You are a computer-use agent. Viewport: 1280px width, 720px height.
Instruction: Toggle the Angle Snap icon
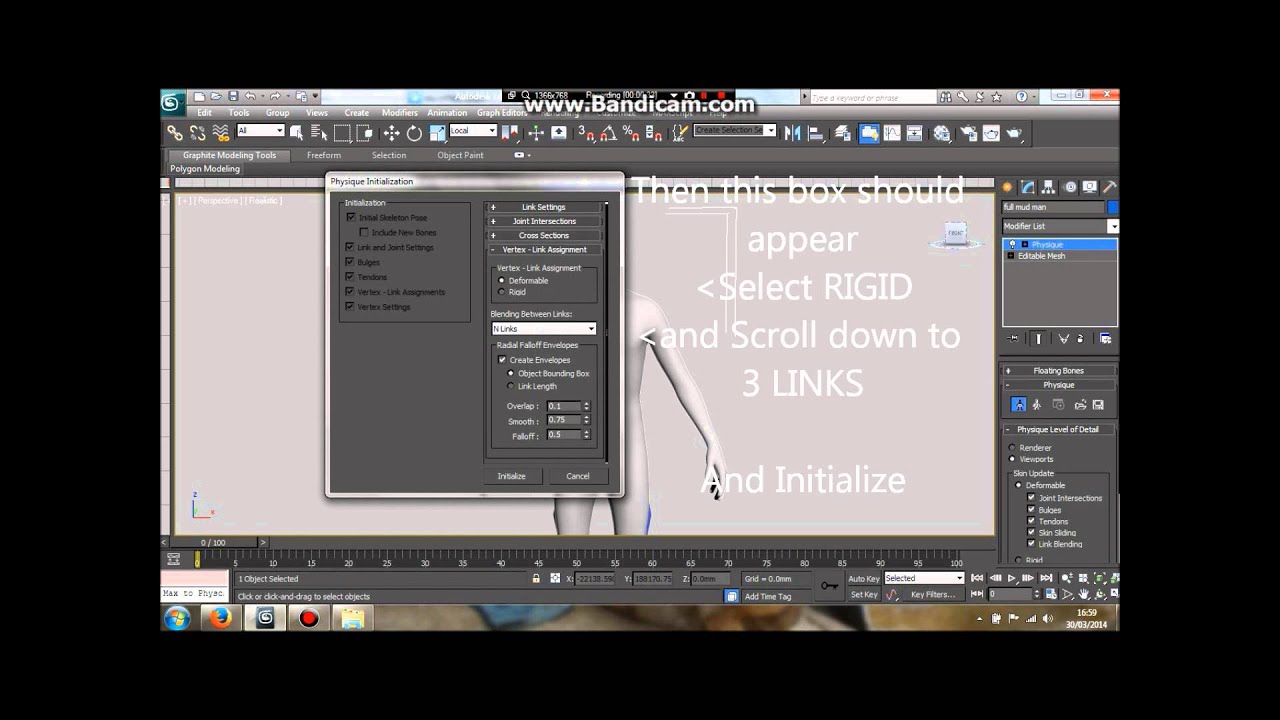(609, 133)
